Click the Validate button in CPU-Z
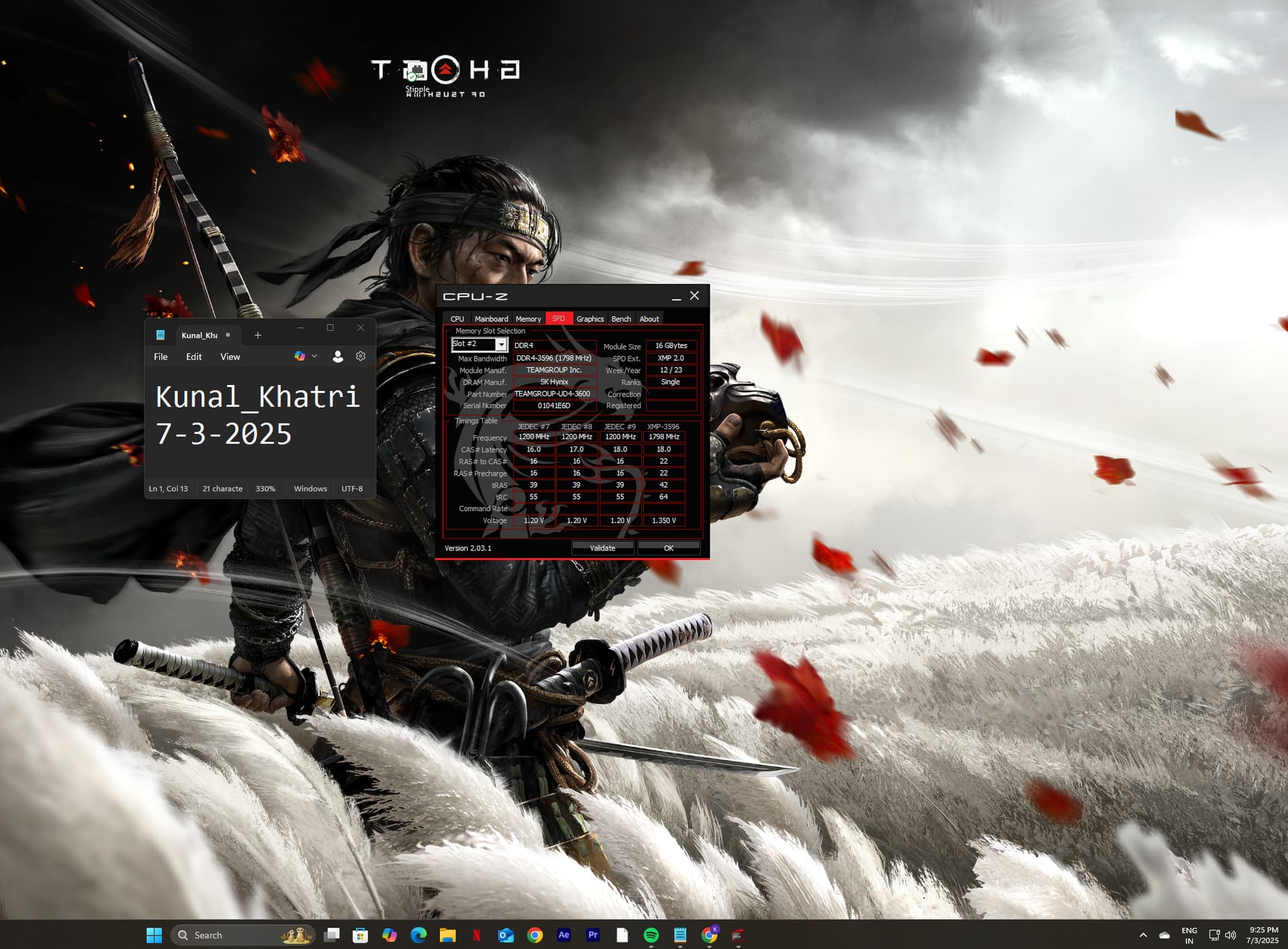Screen dimensions: 1288x949 pos(602,548)
